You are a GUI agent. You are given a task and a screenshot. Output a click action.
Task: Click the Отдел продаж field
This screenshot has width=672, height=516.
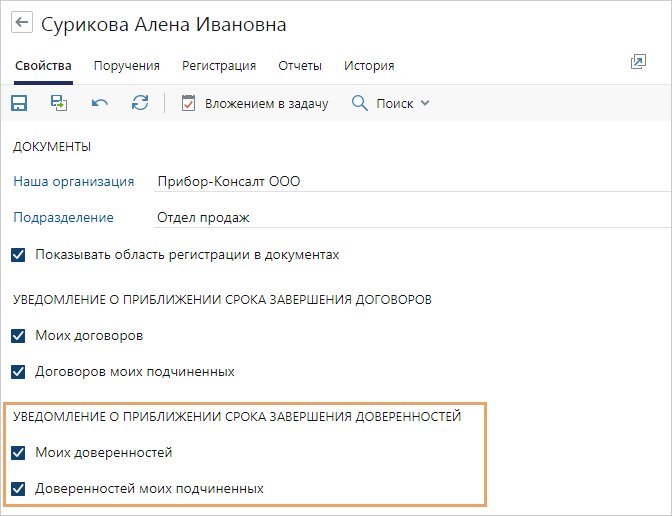click(412, 218)
